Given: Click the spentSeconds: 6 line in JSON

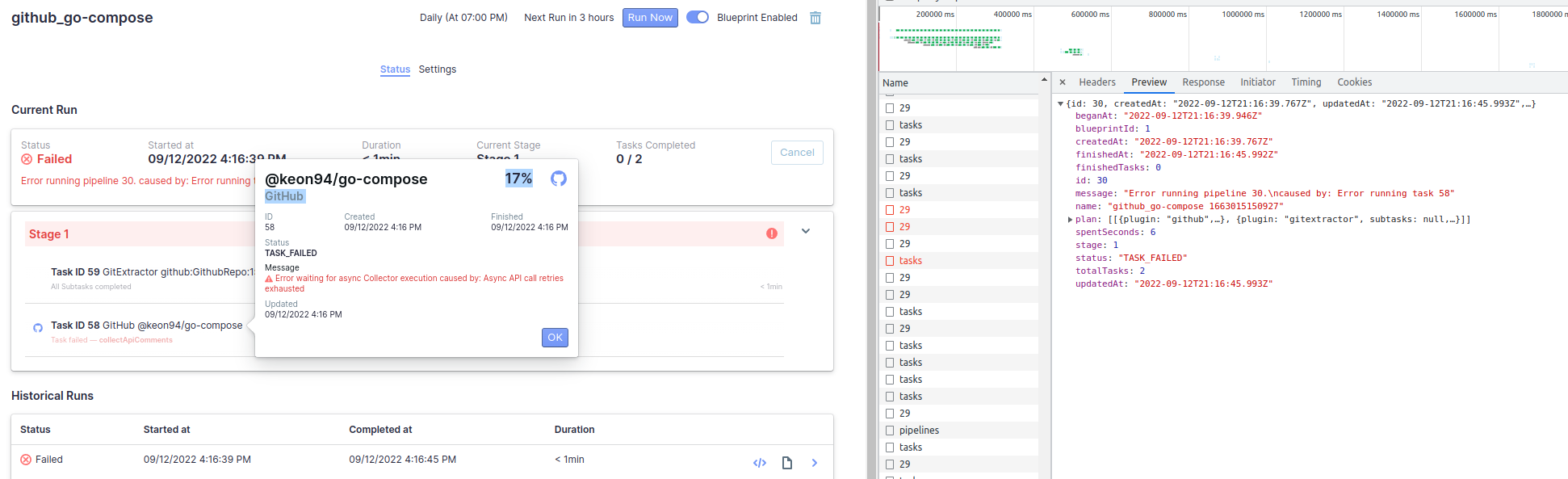Looking at the screenshot, I should 1115,233.
